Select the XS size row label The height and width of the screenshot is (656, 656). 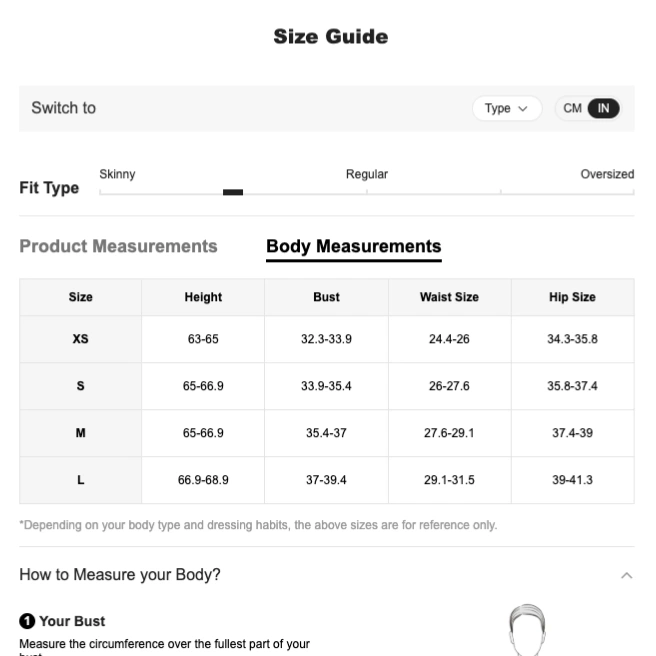tap(80, 339)
